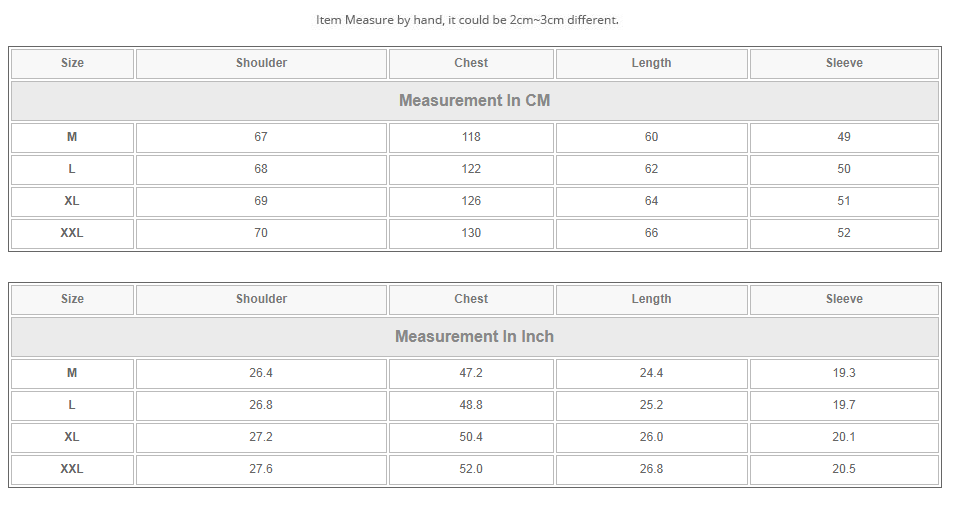
Task: Select the 27.6 inch shoulder measurement
Action: [x=261, y=469]
